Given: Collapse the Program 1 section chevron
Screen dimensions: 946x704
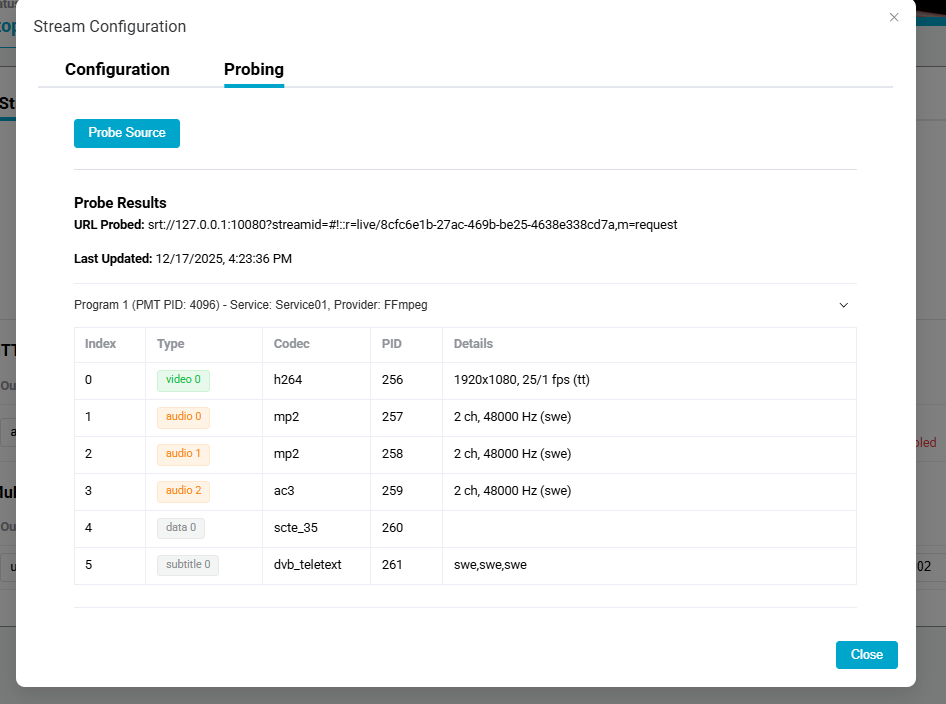Looking at the screenshot, I should pyautogui.click(x=843, y=305).
